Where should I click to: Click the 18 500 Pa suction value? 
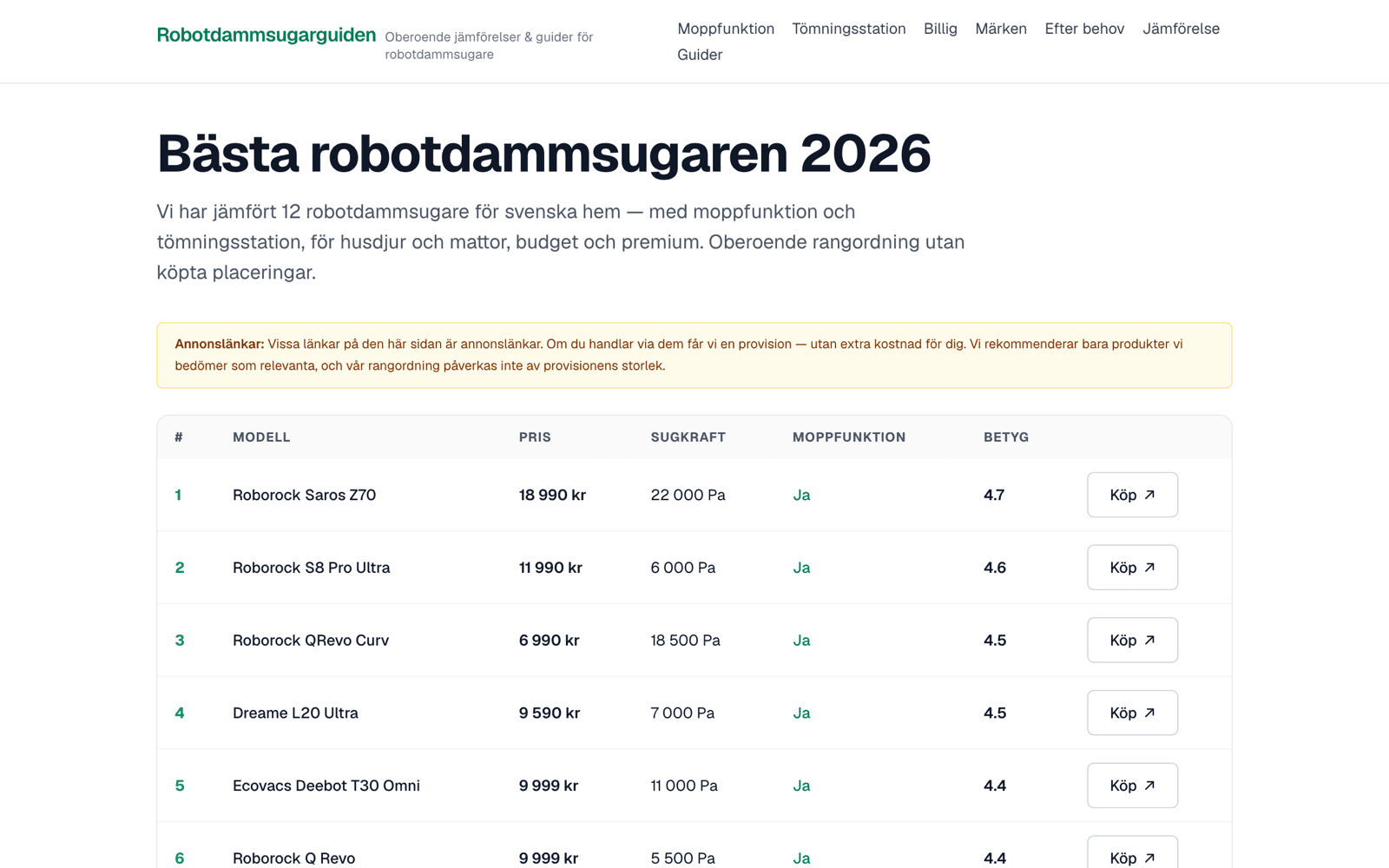click(x=686, y=640)
